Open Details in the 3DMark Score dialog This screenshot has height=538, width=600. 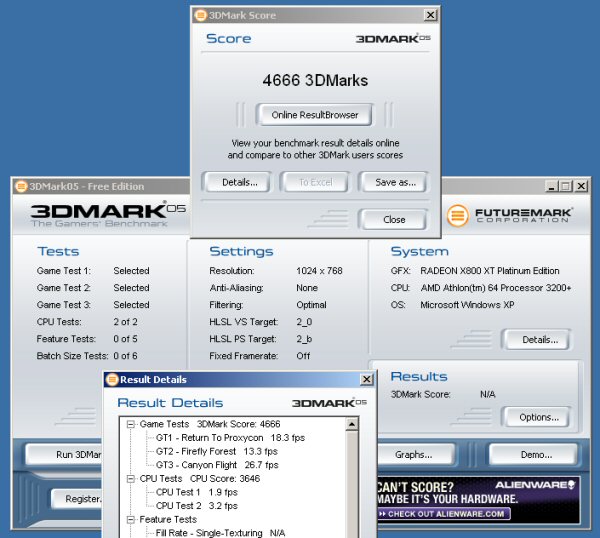(x=240, y=182)
